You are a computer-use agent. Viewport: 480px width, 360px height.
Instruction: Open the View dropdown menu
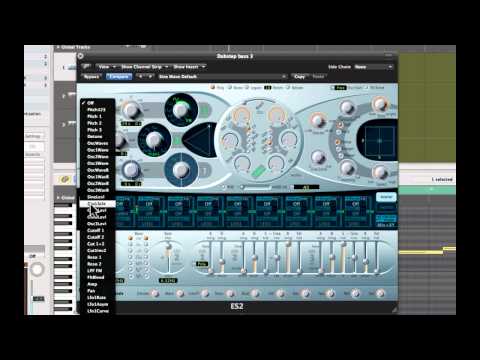(x=107, y=67)
